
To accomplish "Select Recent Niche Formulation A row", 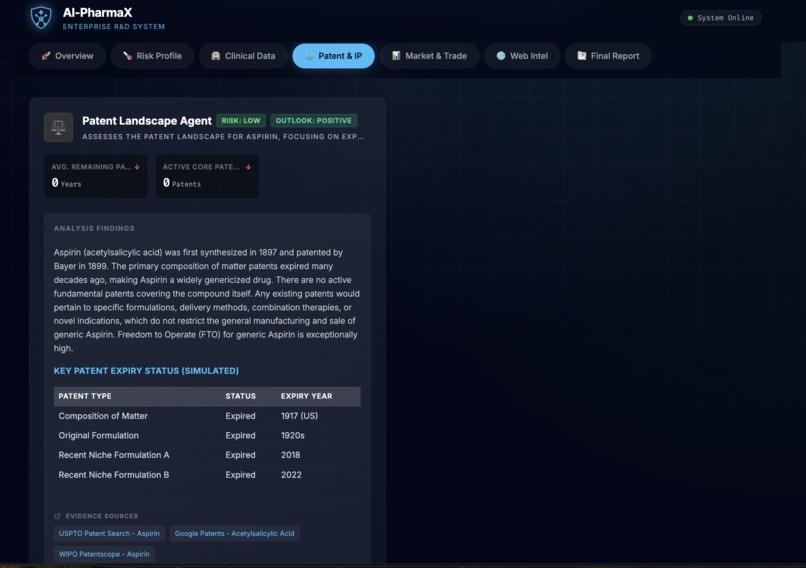I will click(x=207, y=455).
